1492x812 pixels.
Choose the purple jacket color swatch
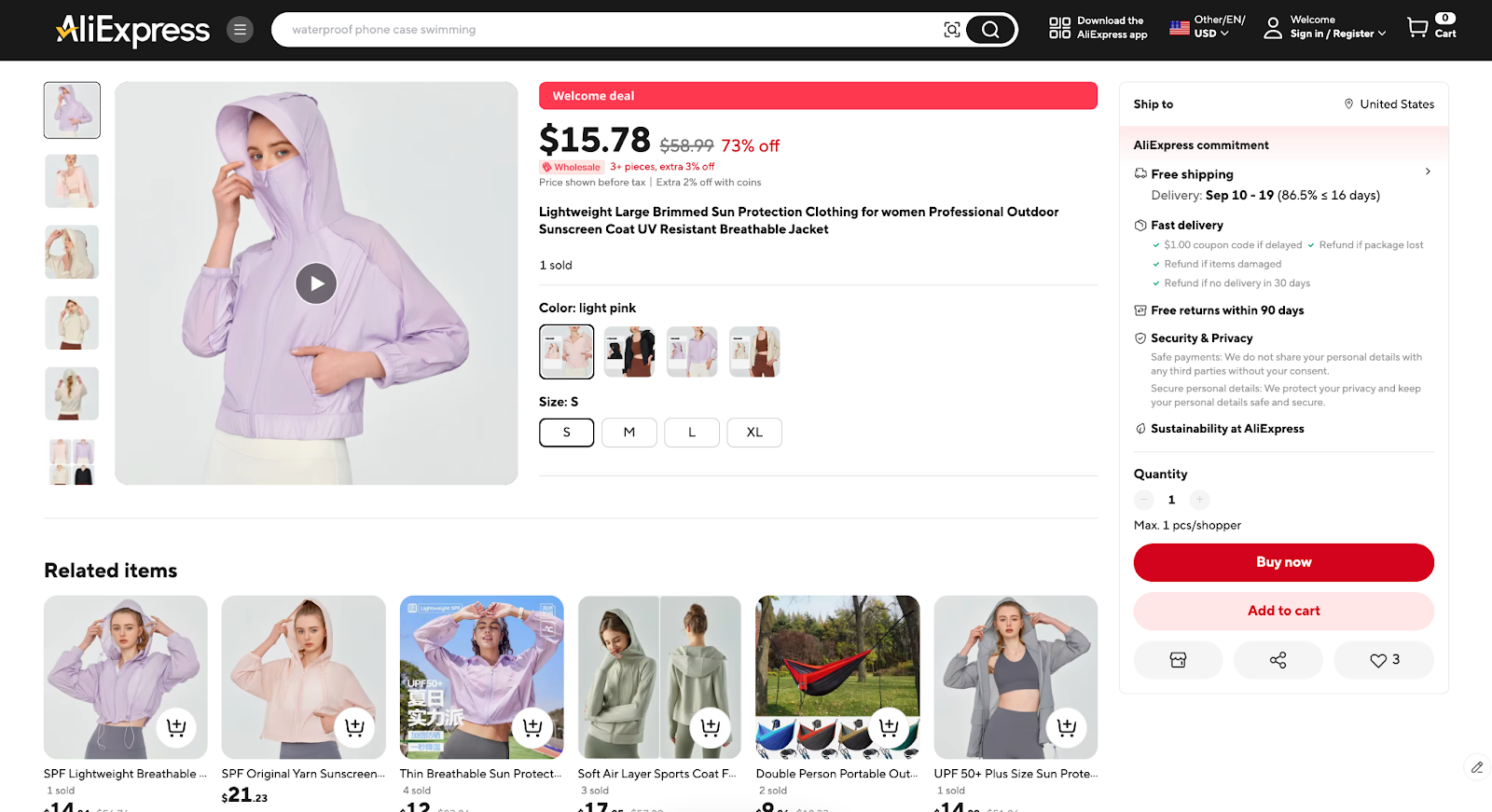(x=692, y=351)
